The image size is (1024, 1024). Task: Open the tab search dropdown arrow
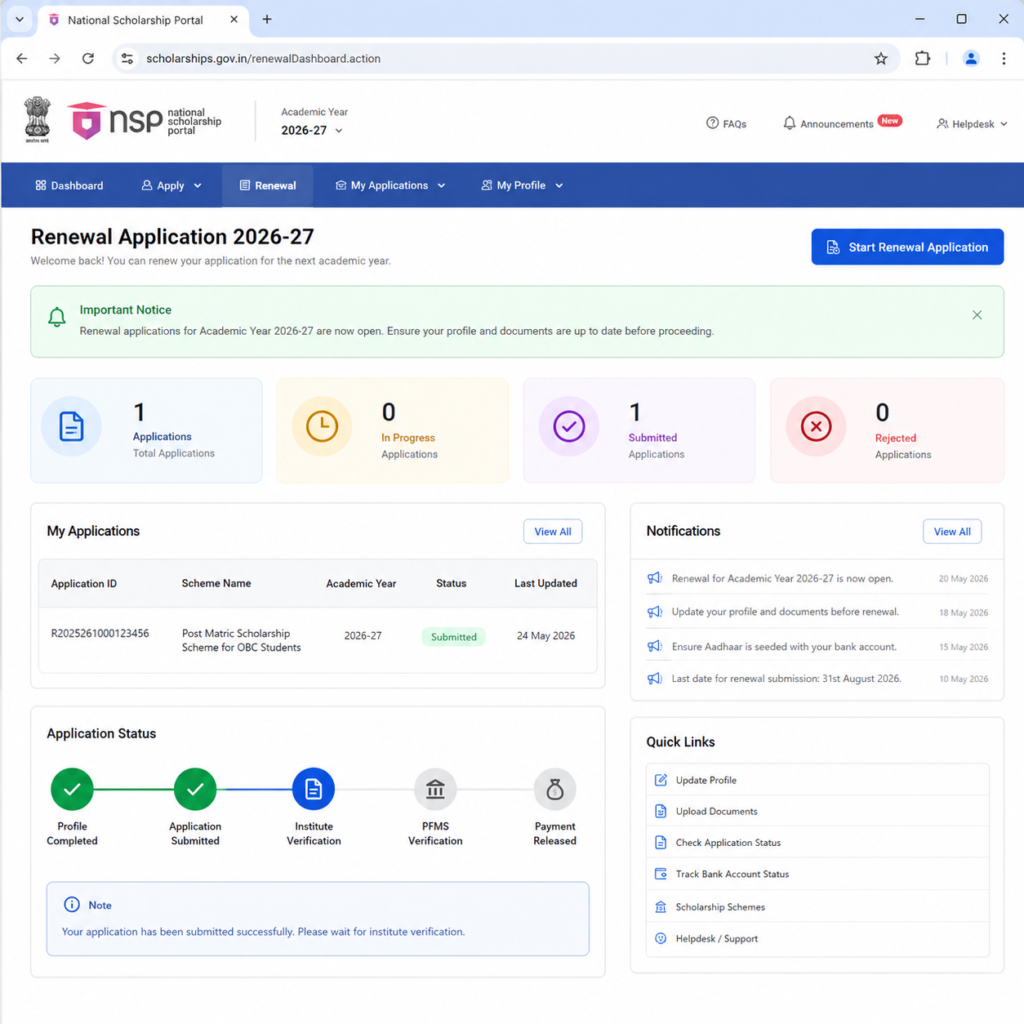[20, 20]
